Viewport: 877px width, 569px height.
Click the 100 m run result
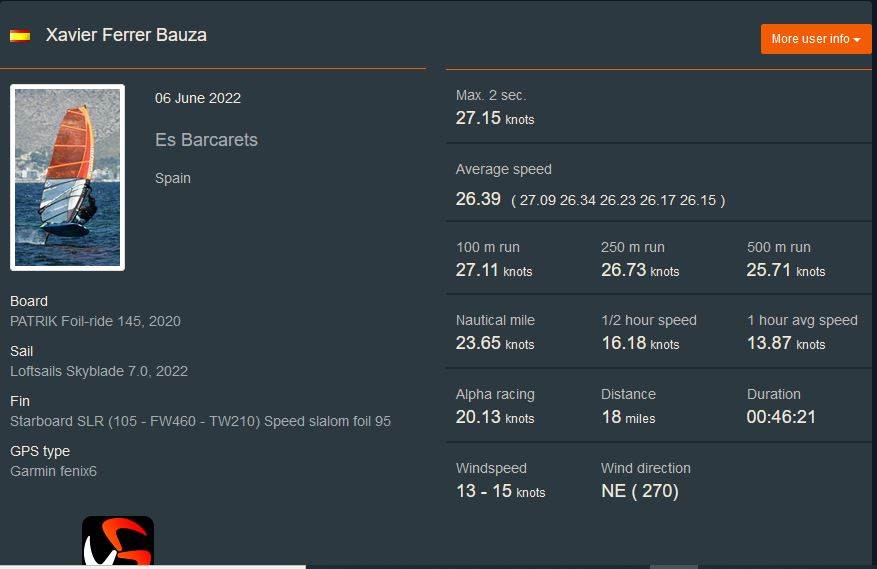click(x=494, y=270)
